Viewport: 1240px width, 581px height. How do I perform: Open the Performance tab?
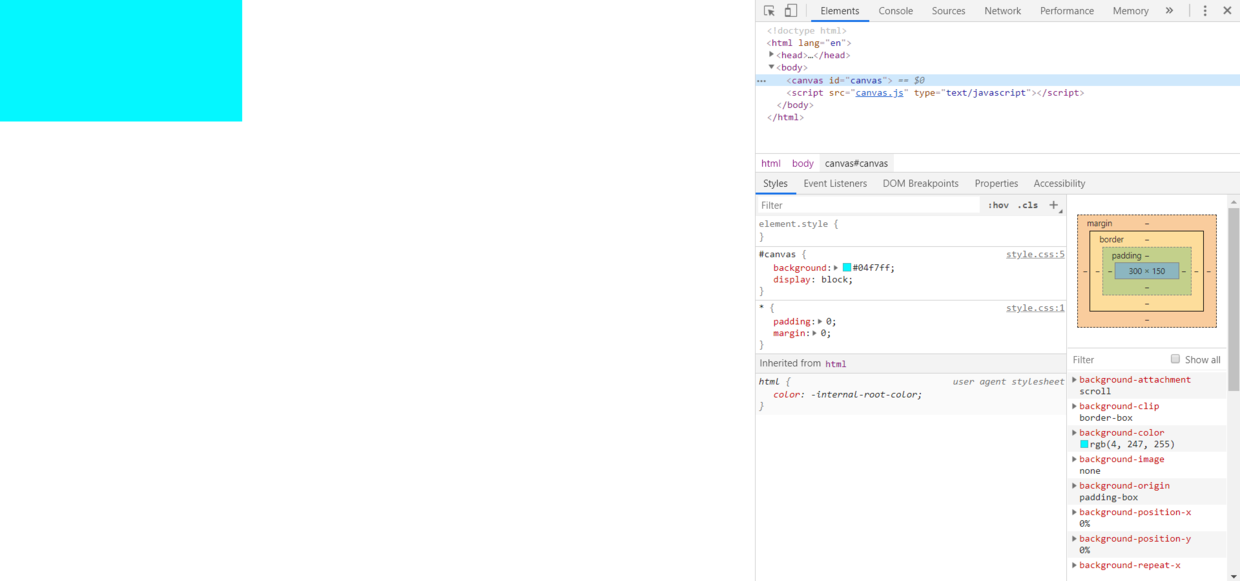1067,11
